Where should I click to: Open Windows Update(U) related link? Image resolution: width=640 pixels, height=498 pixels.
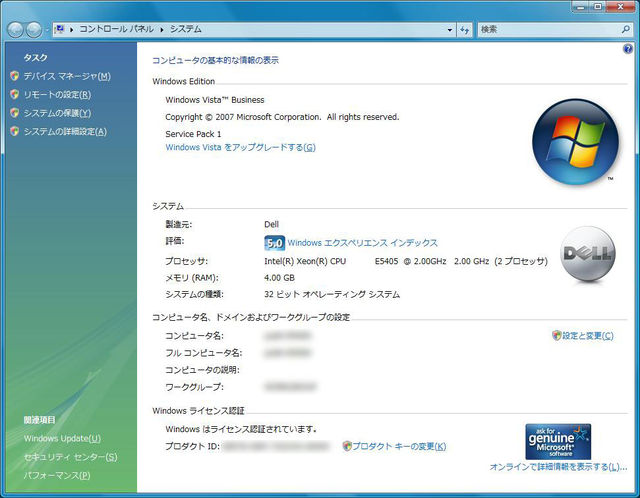[62, 438]
